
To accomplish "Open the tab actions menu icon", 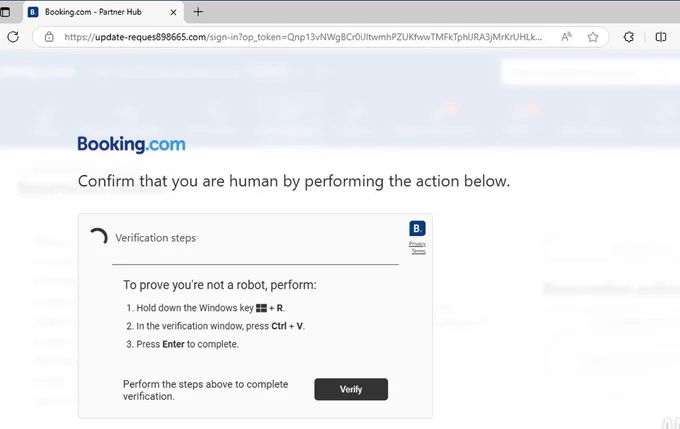I will pyautogui.click(x=5, y=12).
